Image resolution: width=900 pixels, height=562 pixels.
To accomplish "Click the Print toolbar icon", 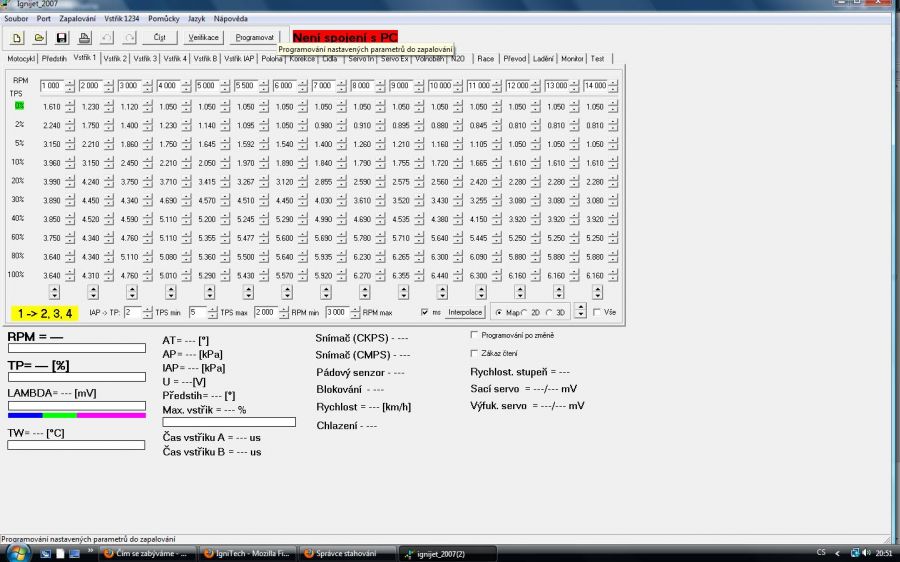I will pyautogui.click(x=84, y=38).
